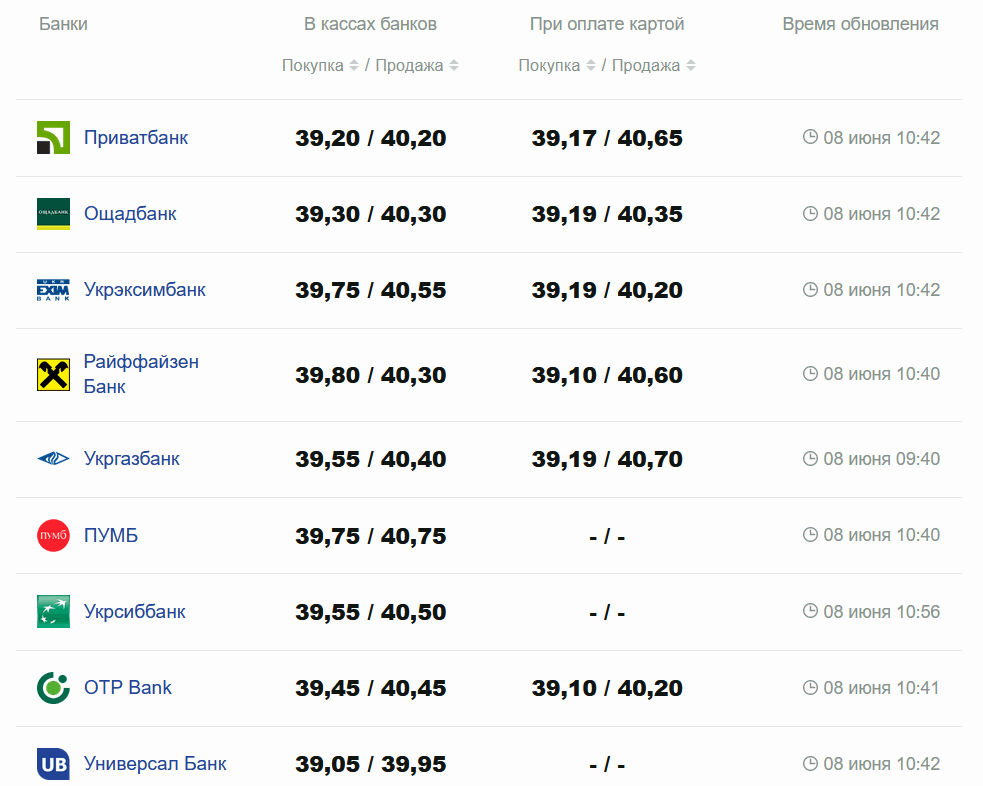Screen dimensions: 983x786
Task: Click the Укрэксимбанк EXIM logo
Action: click(53, 290)
